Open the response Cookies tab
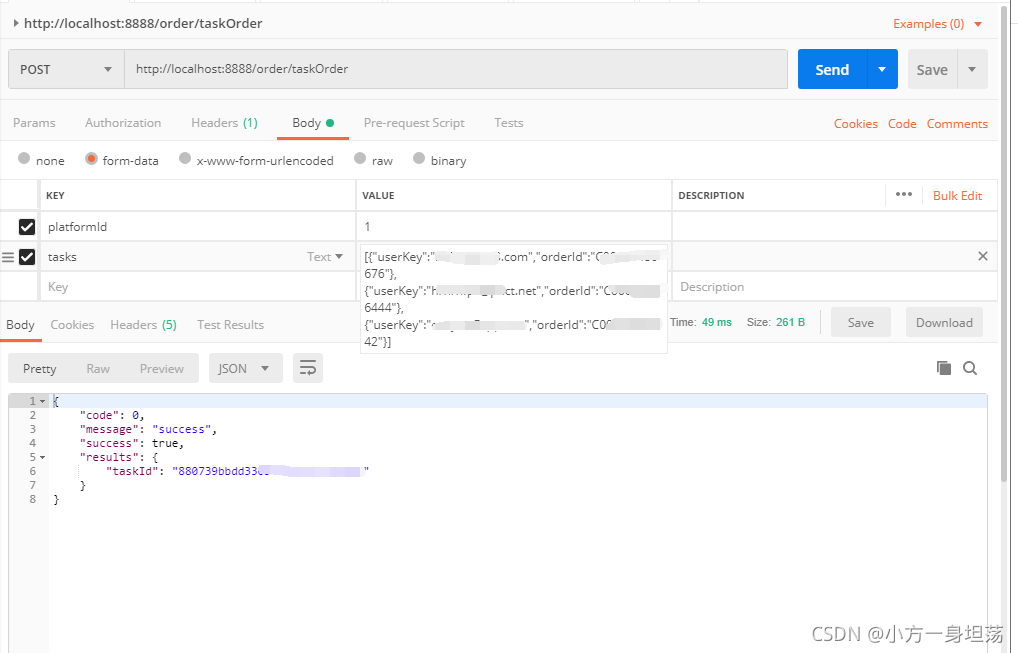 point(72,325)
